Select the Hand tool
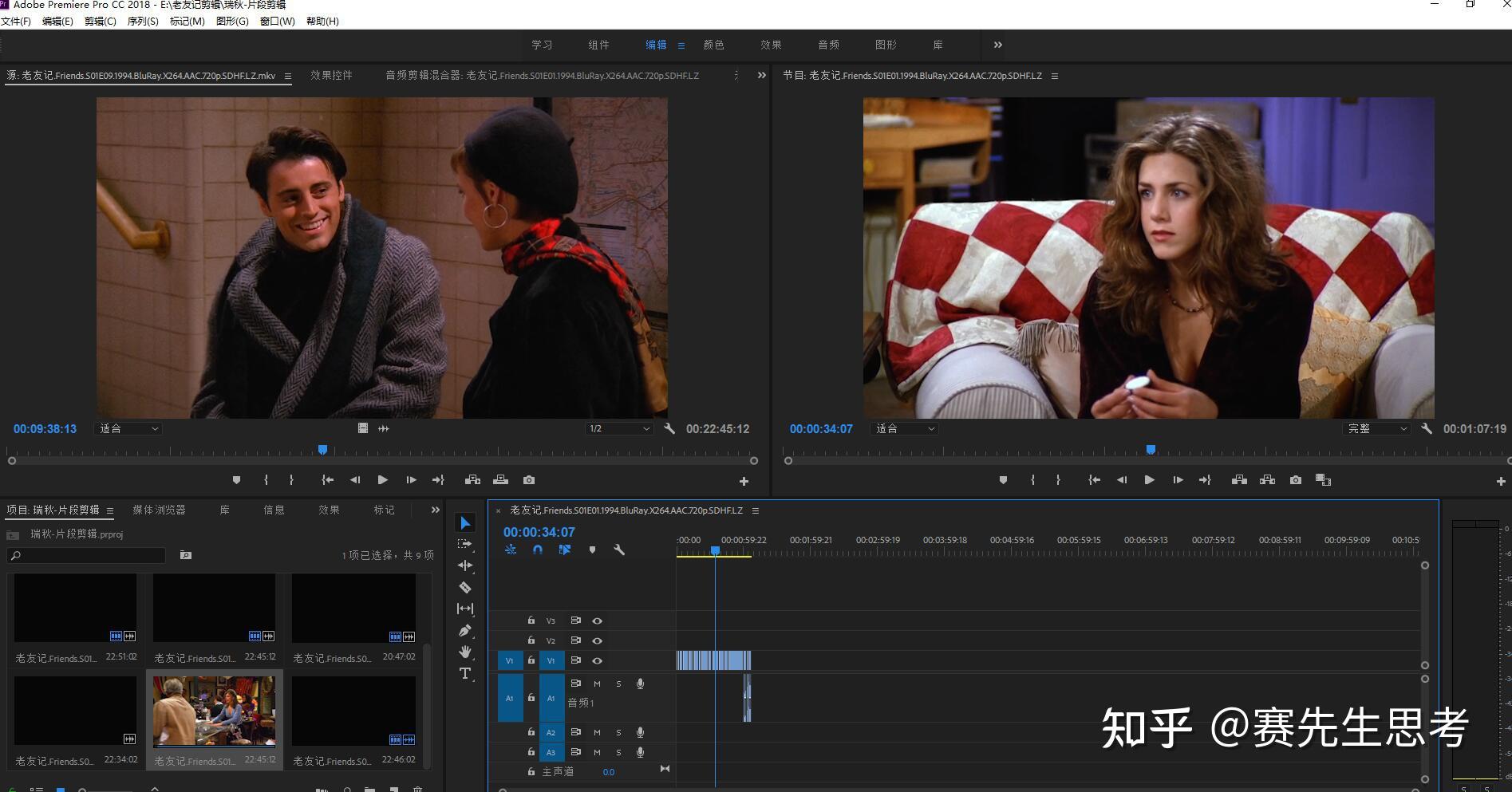 (x=465, y=652)
